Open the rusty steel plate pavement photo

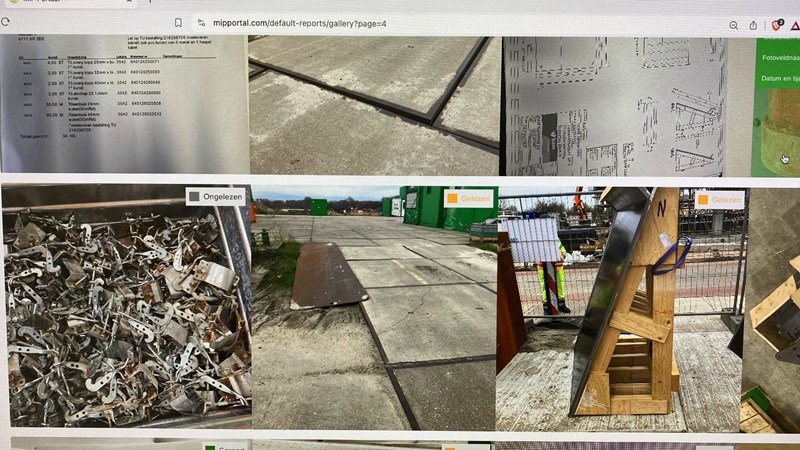pyautogui.click(x=374, y=308)
